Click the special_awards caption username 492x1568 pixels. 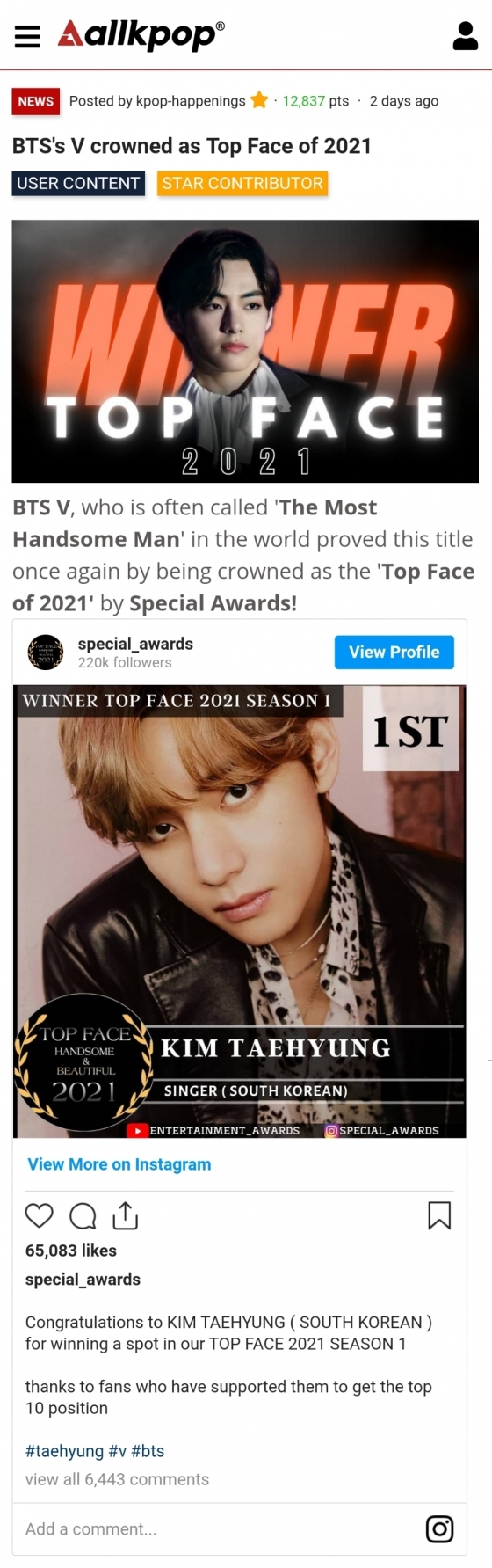83,1280
